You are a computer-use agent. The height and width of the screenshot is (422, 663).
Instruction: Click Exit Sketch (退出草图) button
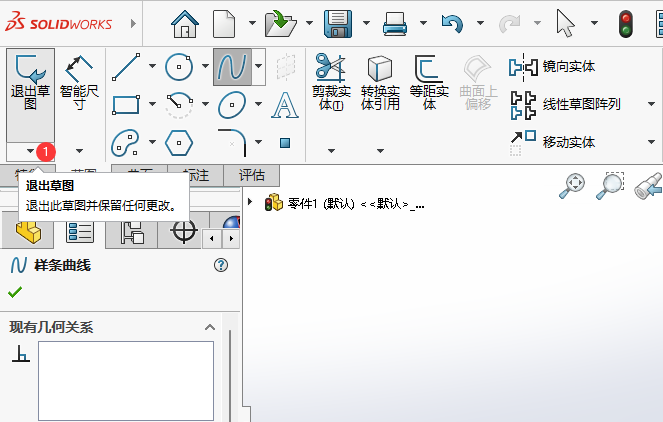pos(30,95)
